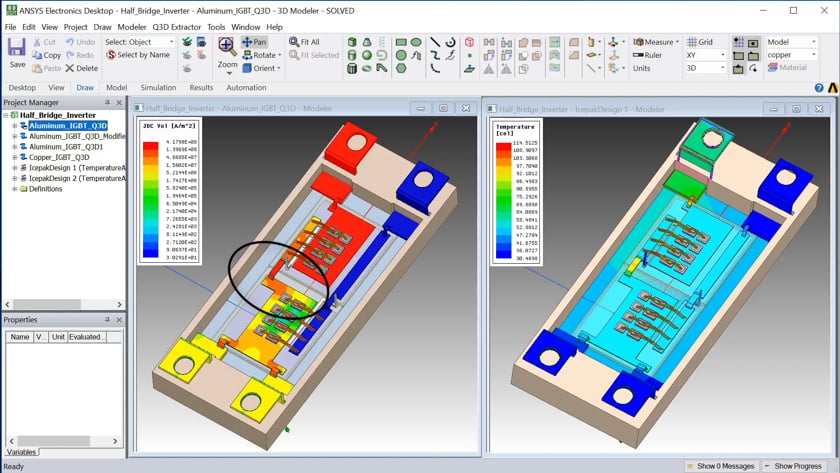Viewport: 840px width, 473px height.
Task: Pin the Project Manager panel
Action: coord(107,102)
